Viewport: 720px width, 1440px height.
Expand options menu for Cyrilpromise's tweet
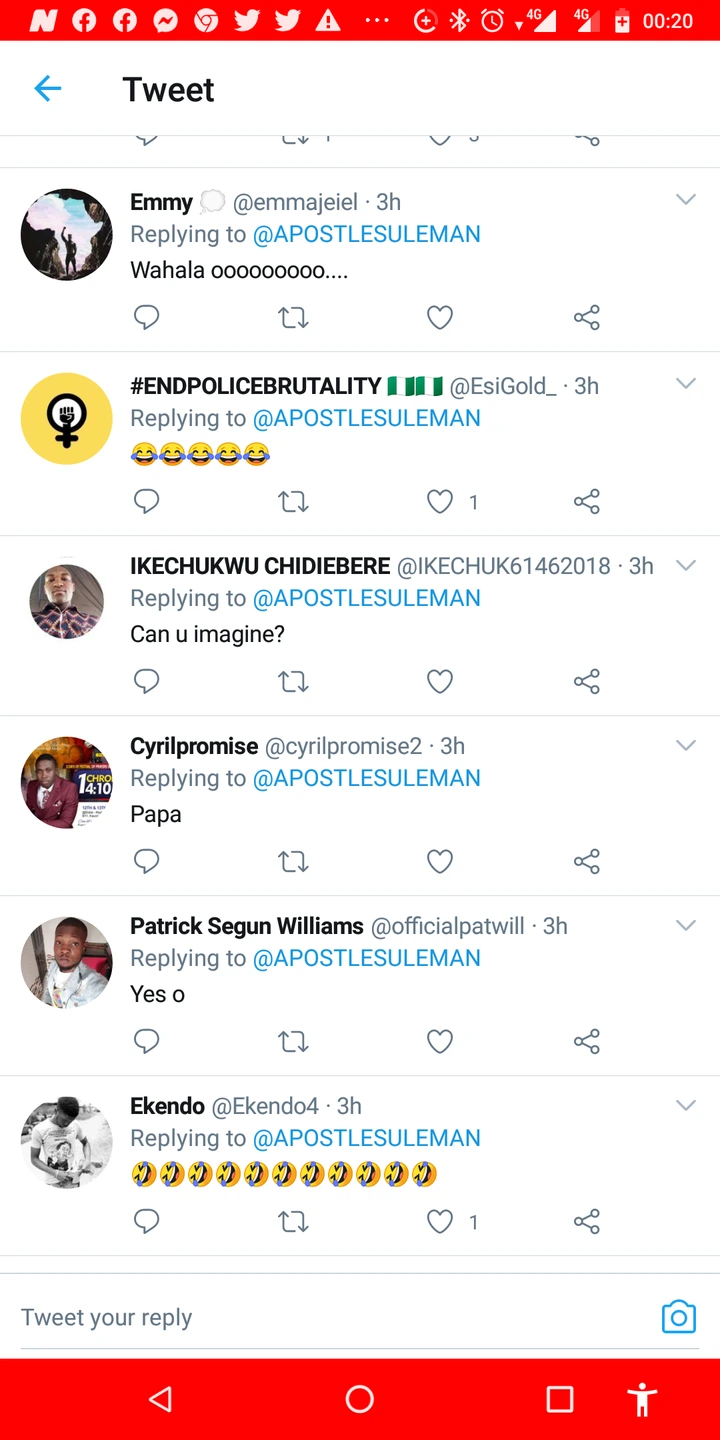pyautogui.click(x=685, y=745)
